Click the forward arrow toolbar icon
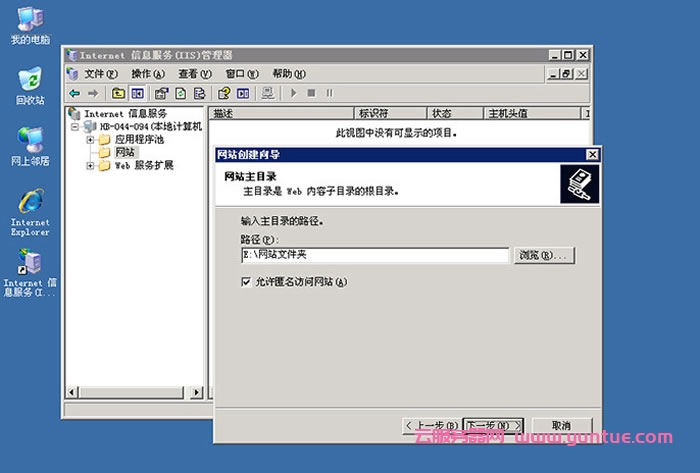 click(91, 93)
